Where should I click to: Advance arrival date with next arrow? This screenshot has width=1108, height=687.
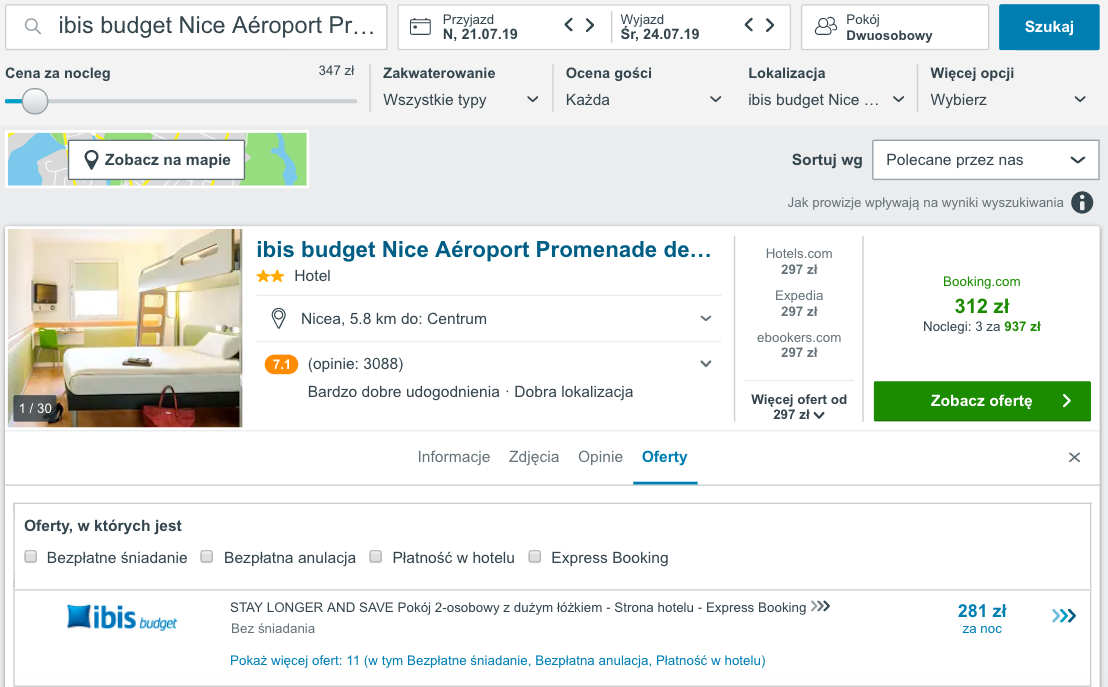click(x=590, y=25)
